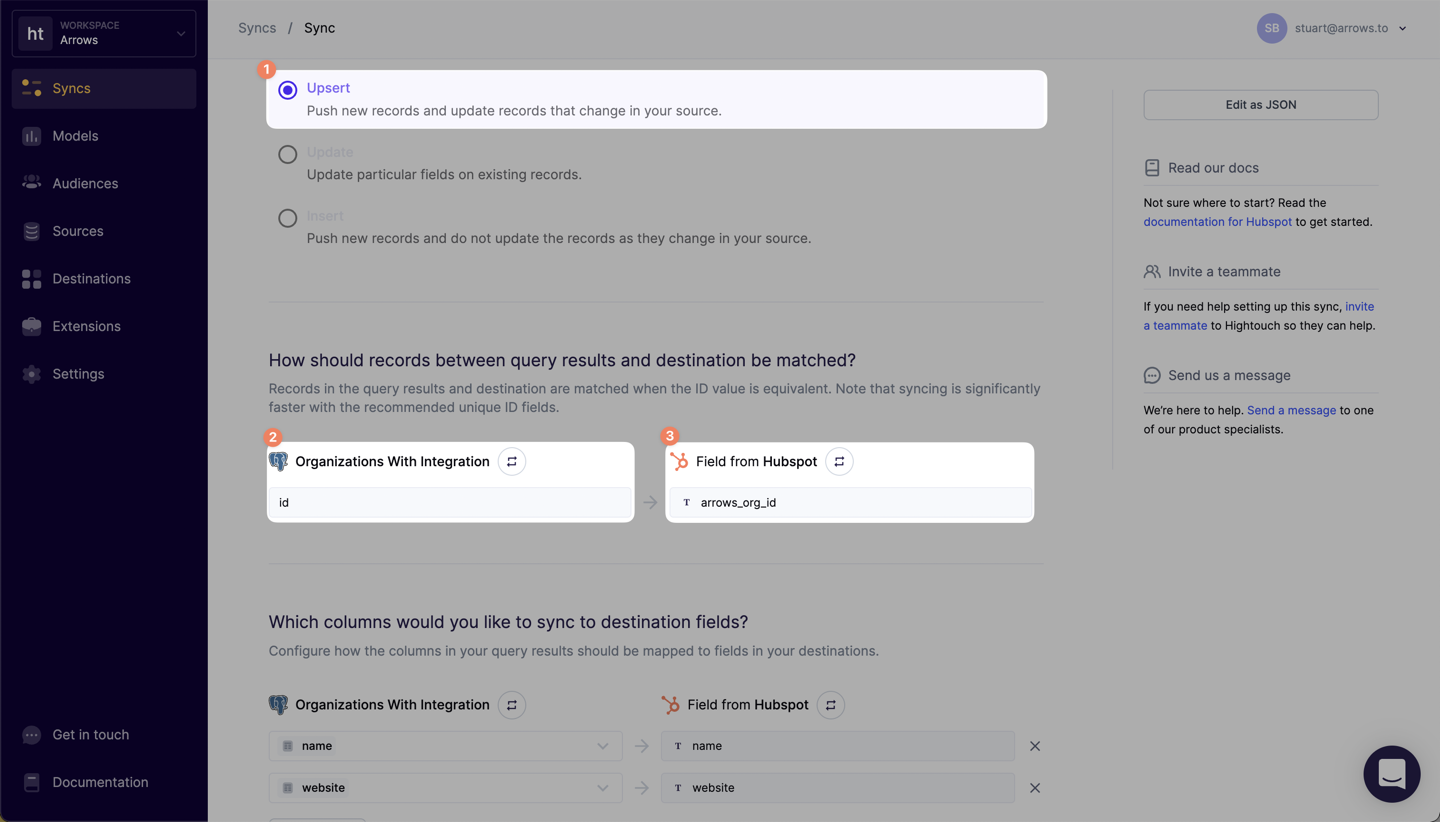Screen dimensions: 1440x822
Task: Select the Upsert radio button
Action: (288, 90)
